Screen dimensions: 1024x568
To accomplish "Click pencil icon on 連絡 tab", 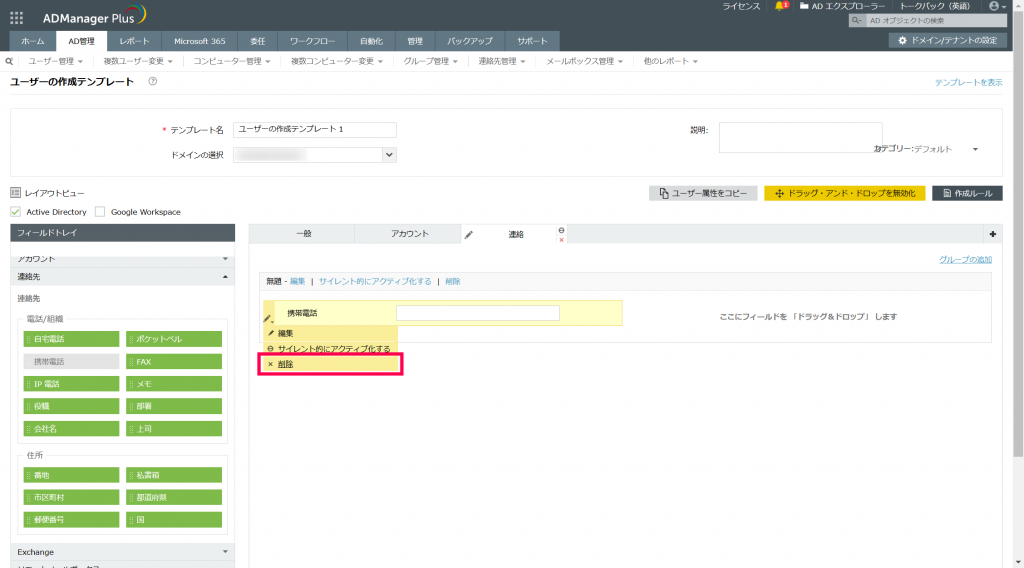I will 468,234.
